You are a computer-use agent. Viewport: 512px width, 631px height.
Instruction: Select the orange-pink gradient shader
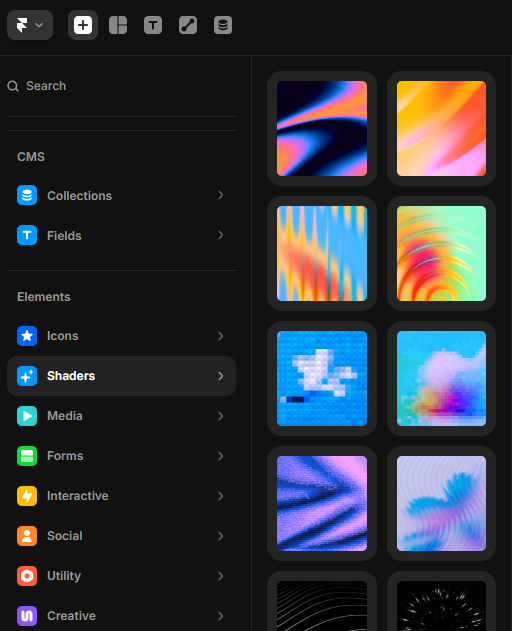[x=442, y=128]
